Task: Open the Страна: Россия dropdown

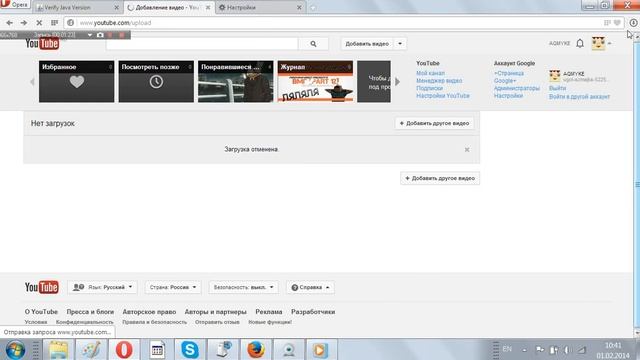Action: tap(173, 287)
